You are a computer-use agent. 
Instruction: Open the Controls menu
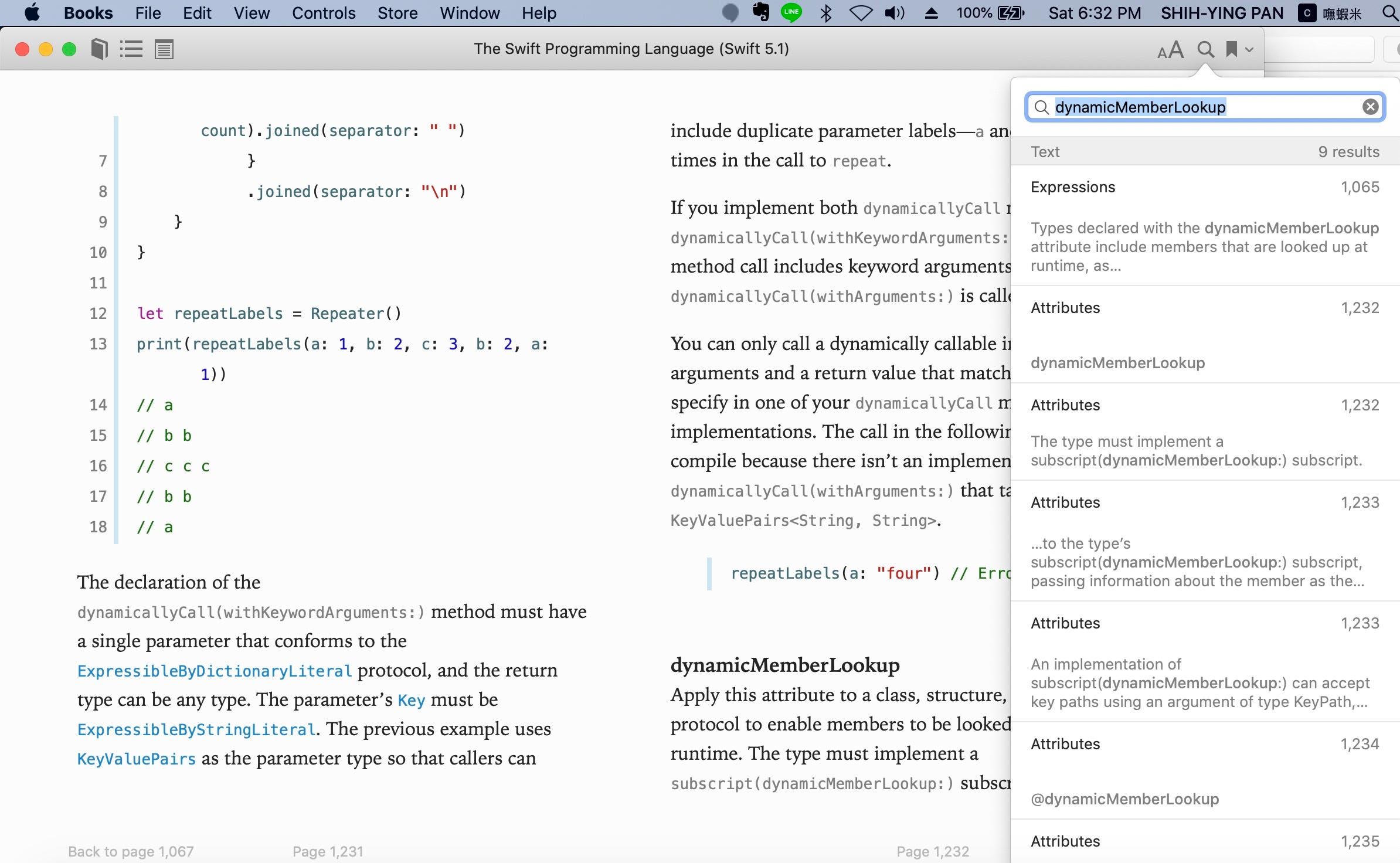(324, 13)
